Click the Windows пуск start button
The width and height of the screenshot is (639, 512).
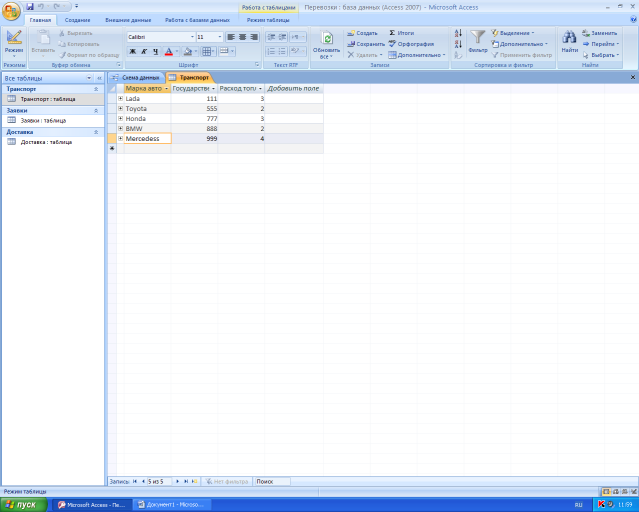(x=24, y=505)
